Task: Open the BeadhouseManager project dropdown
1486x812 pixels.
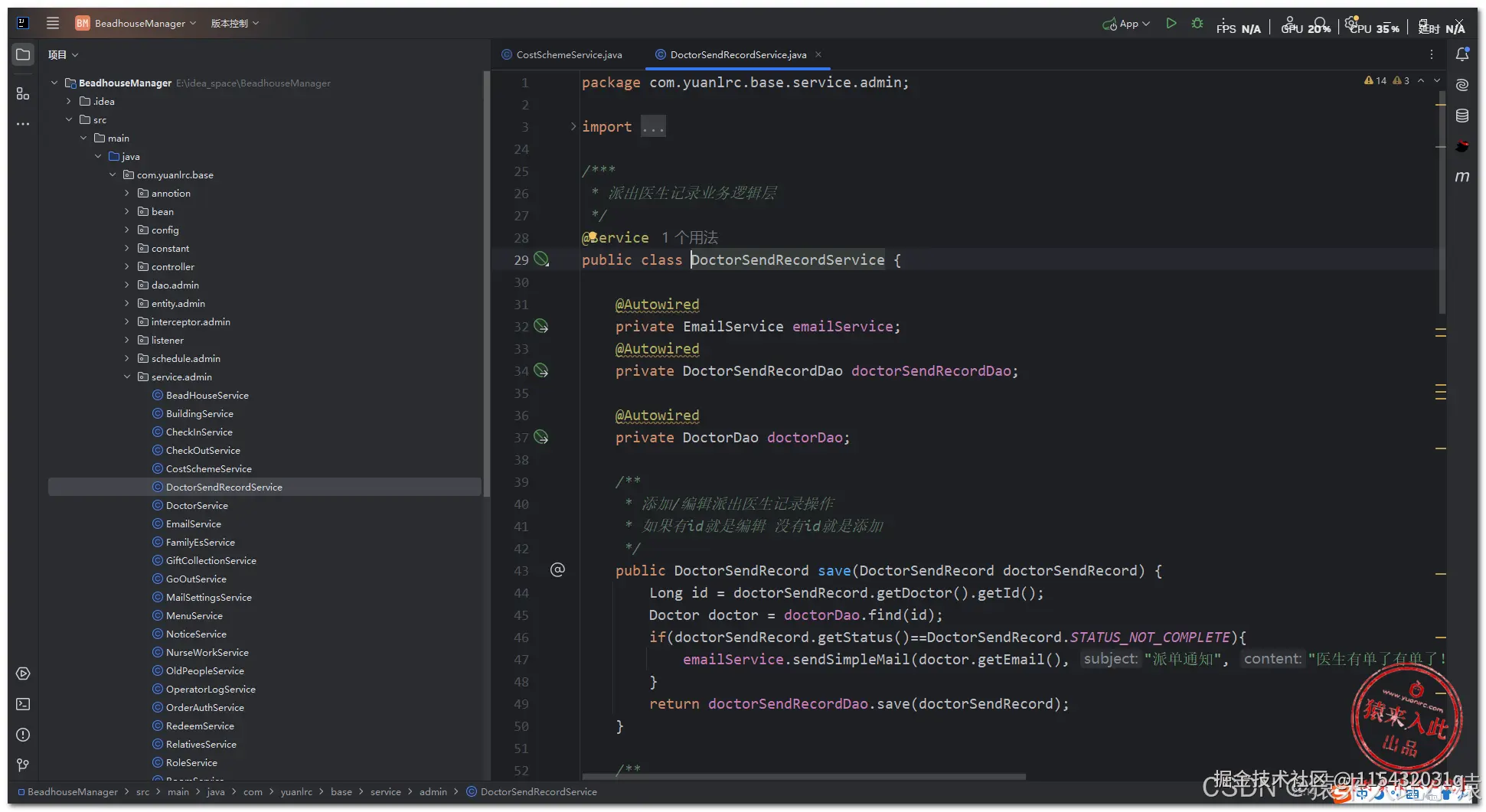Action: click(136, 23)
